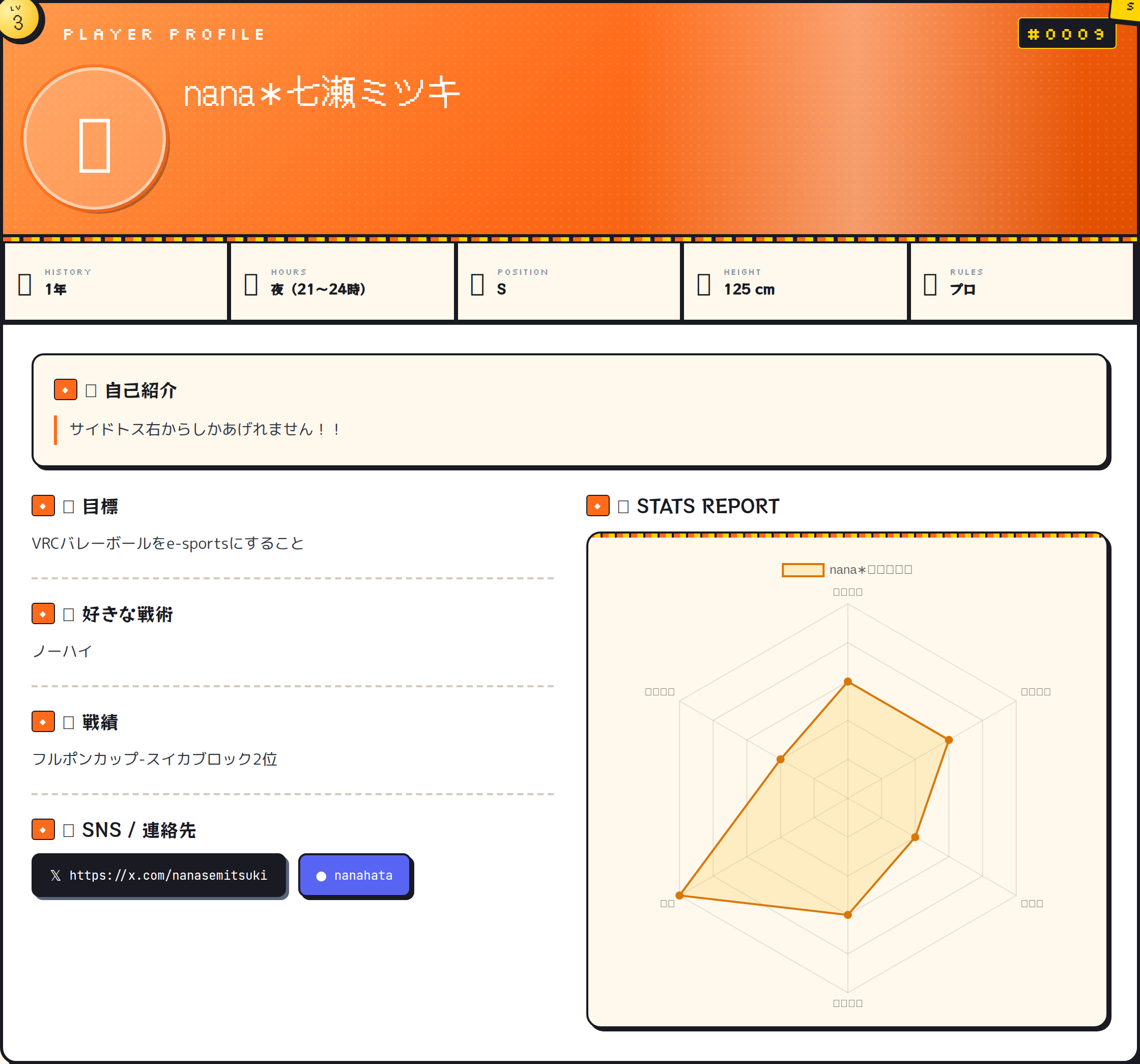The width and height of the screenshot is (1140, 1064).
Task: Click the orange diamond icon beside 自己紹介
Action: 65,390
